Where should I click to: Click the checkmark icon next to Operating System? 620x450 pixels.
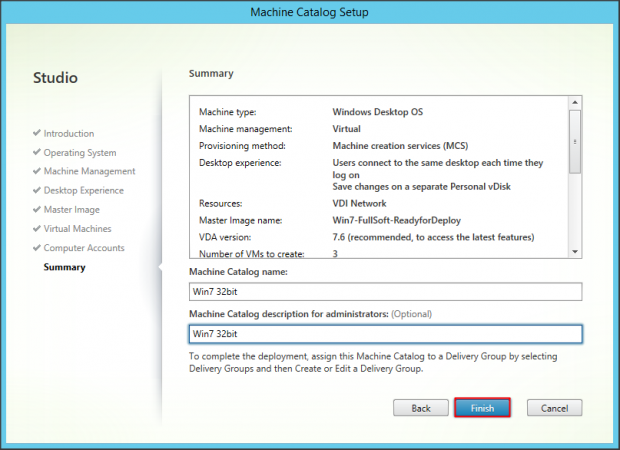[x=37, y=152]
